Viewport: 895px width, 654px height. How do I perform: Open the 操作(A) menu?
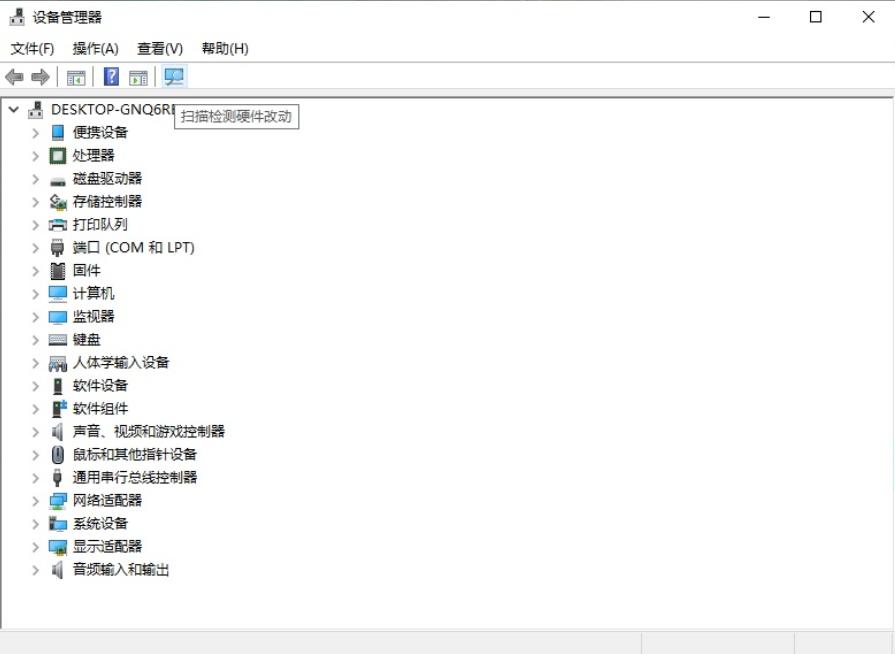(95, 49)
